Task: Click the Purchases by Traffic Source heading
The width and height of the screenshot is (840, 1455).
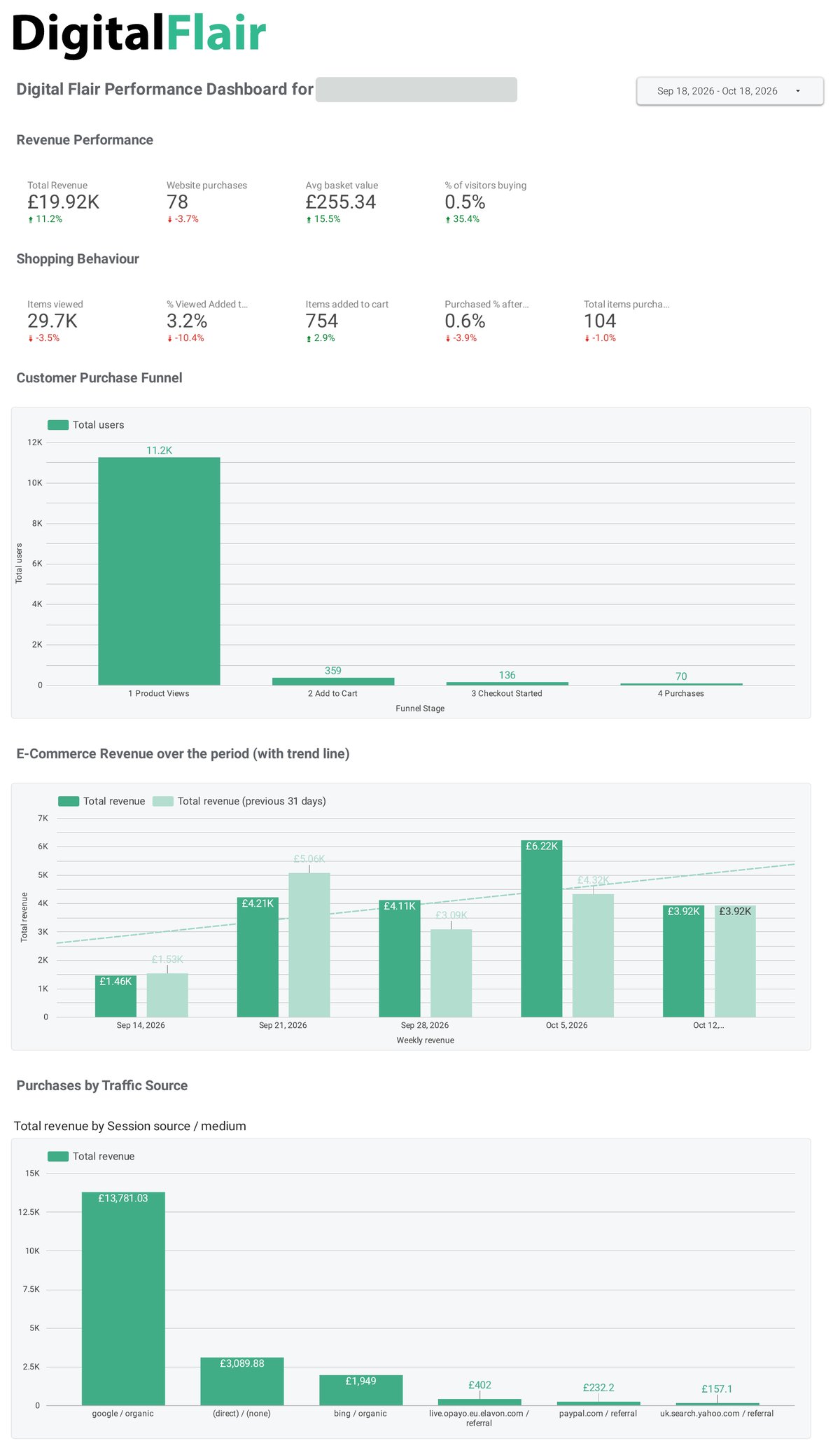Action: [x=102, y=1085]
